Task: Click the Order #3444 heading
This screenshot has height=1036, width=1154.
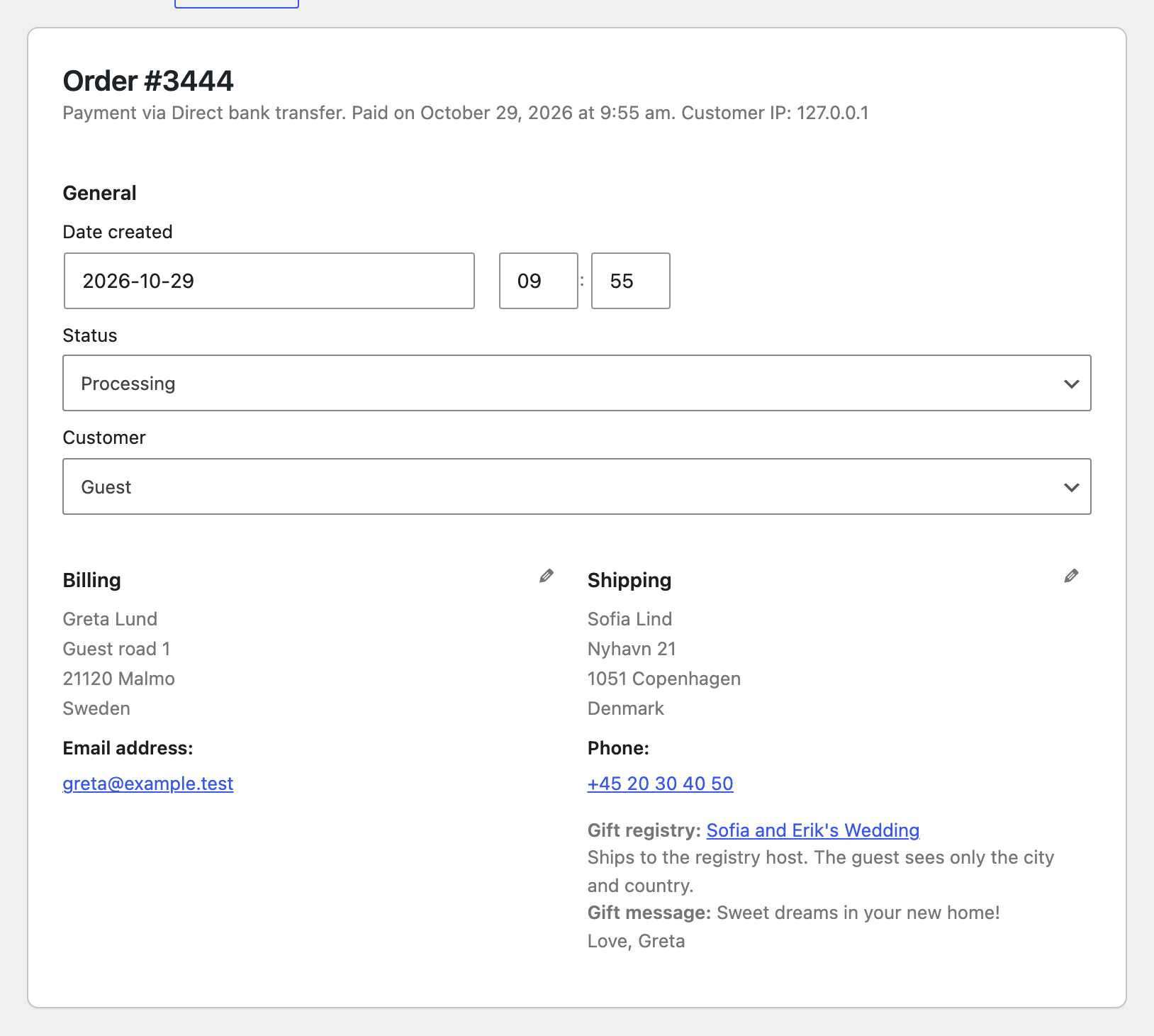Action: tap(148, 81)
